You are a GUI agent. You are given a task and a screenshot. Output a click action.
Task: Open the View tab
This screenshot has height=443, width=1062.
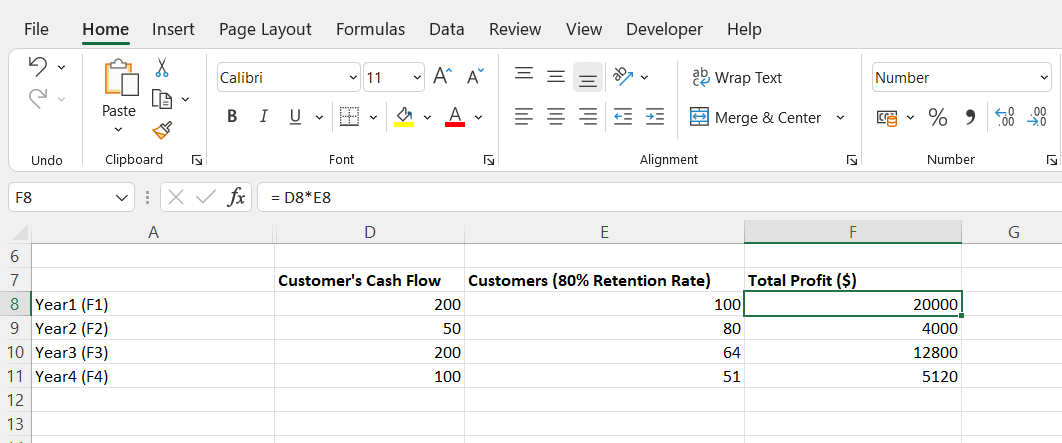click(x=584, y=29)
